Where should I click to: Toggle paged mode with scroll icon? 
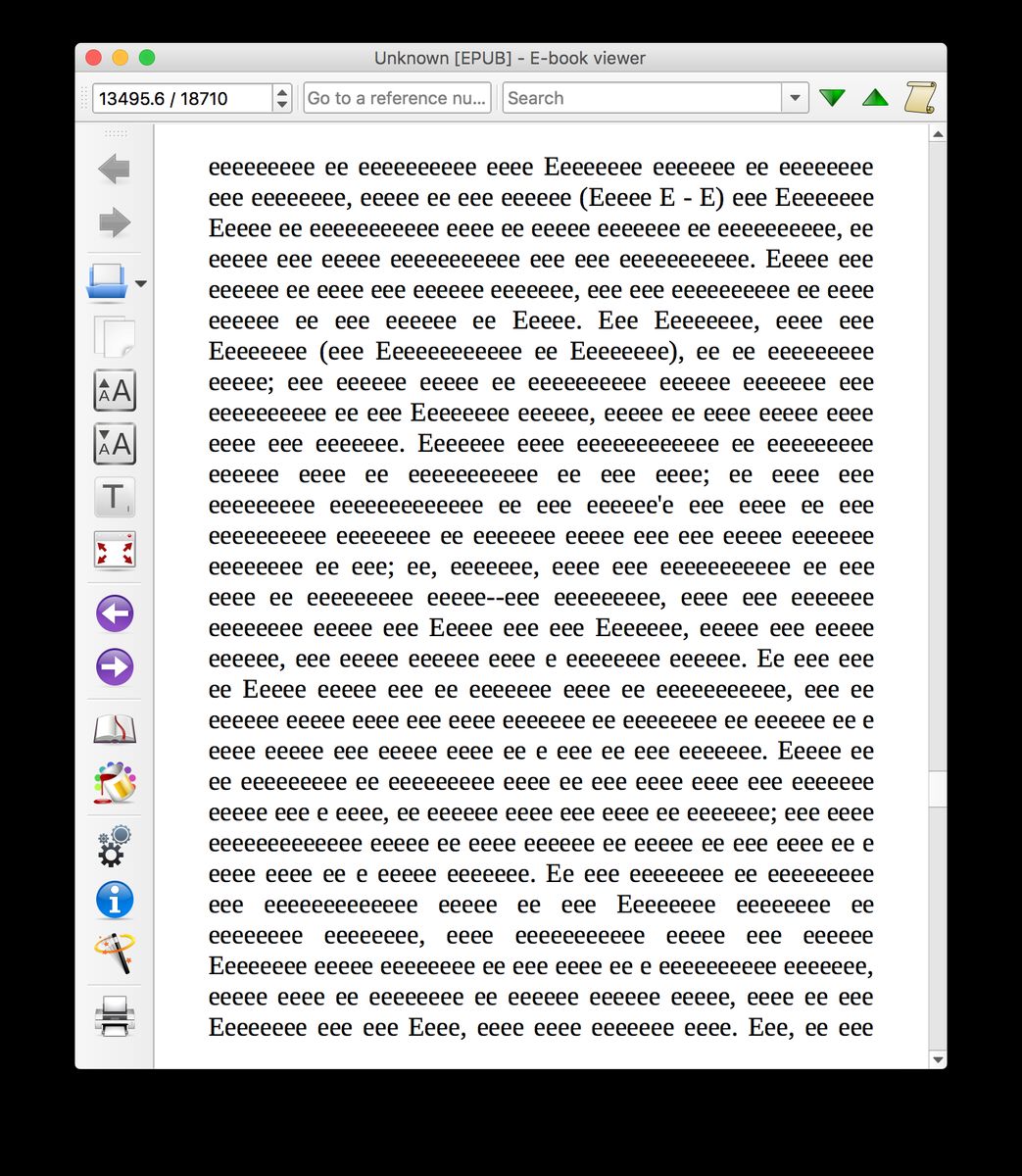[919, 98]
